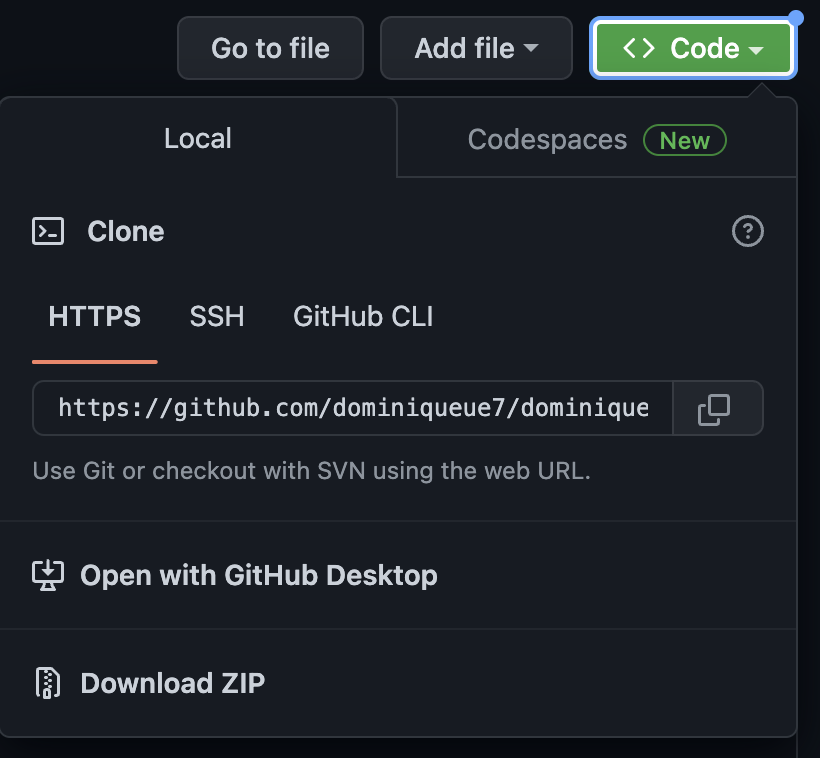This screenshot has width=820, height=758.
Task: Click the GitHub Desktop monitor download icon
Action: (x=48, y=575)
